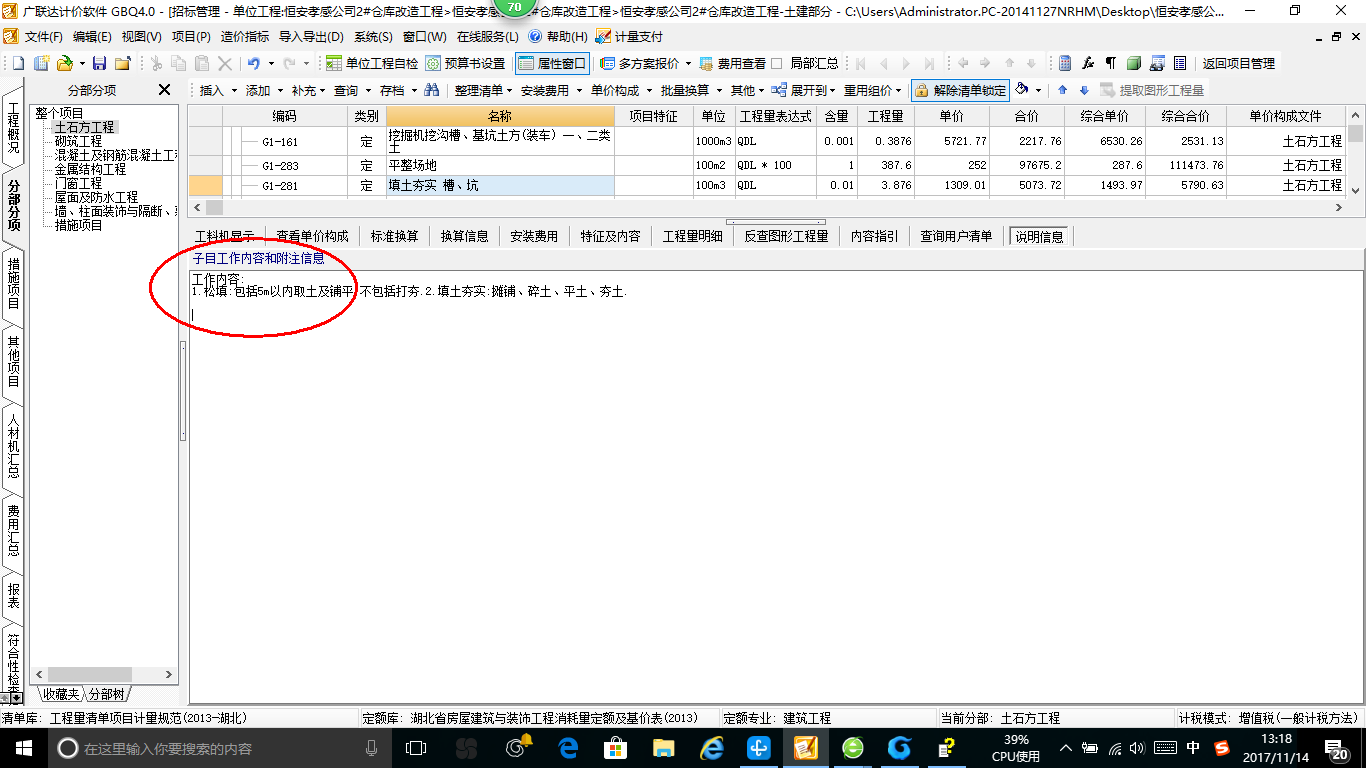Click the new from template wizard icon

click(42, 63)
